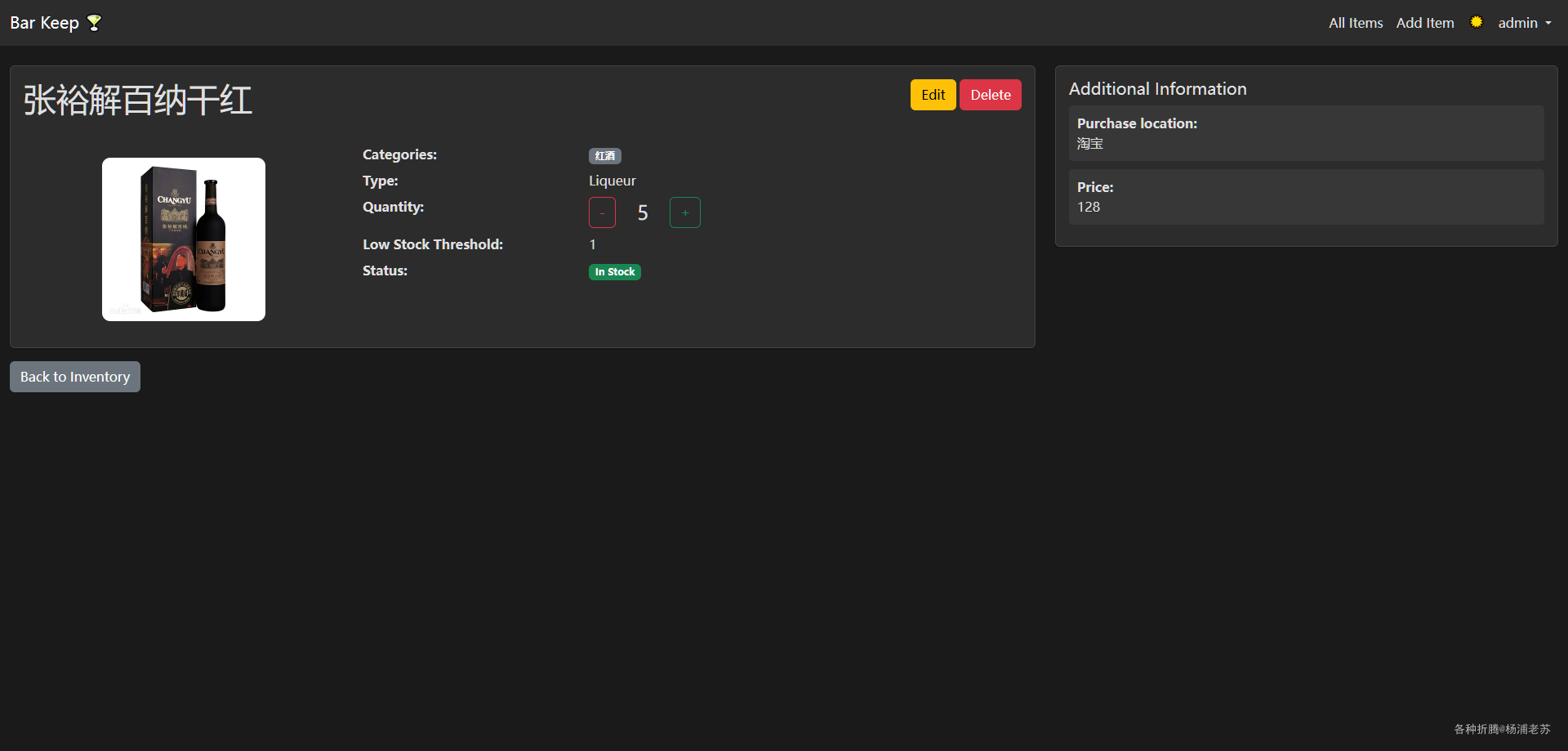Increase quantity with the plus button

[x=685, y=212]
